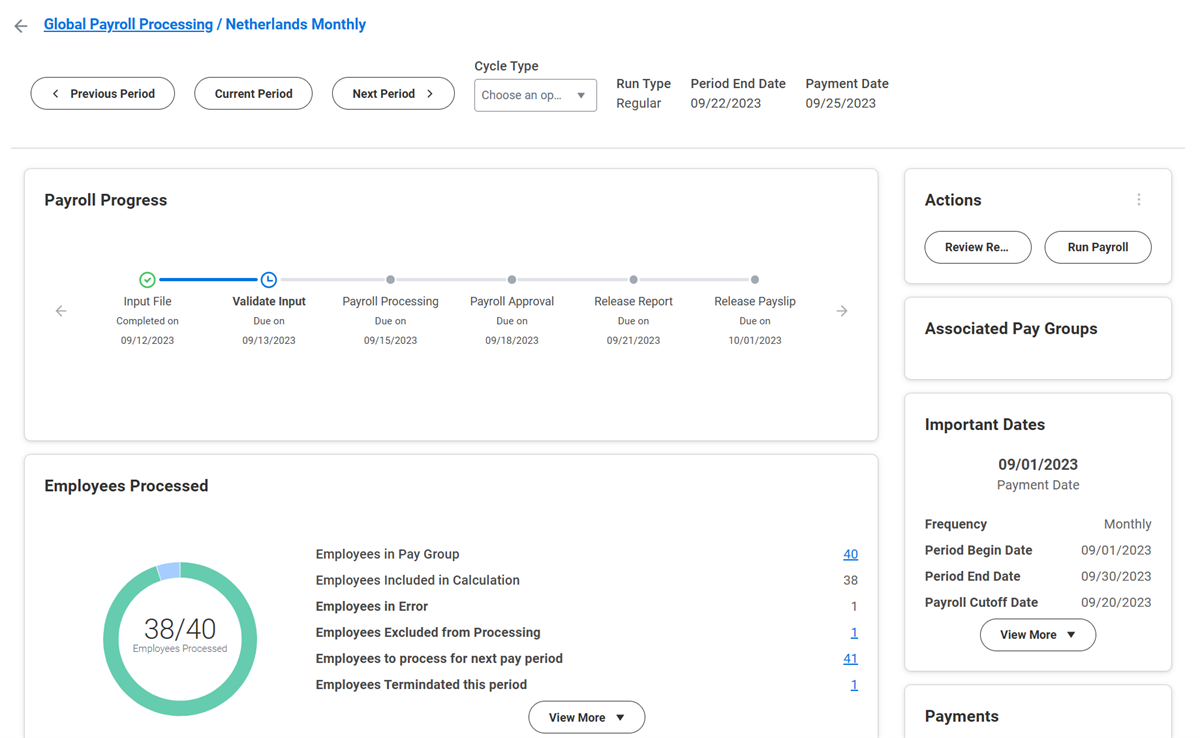Open the Employees in Pay Group count 40
Image resolution: width=1200 pixels, height=738 pixels.
[x=850, y=554]
